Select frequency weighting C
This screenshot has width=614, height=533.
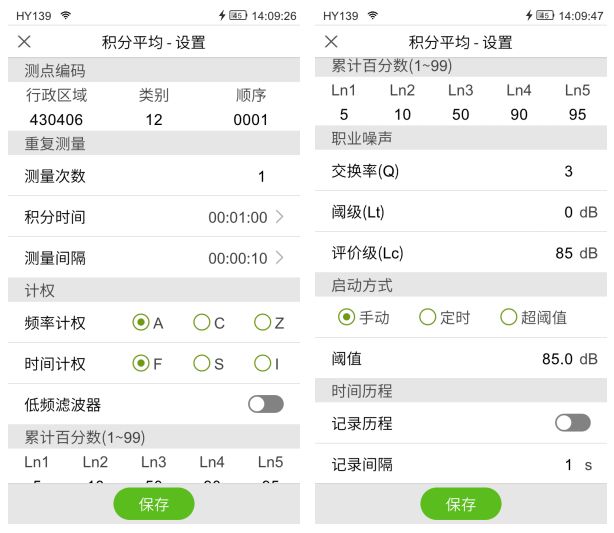click(x=202, y=322)
